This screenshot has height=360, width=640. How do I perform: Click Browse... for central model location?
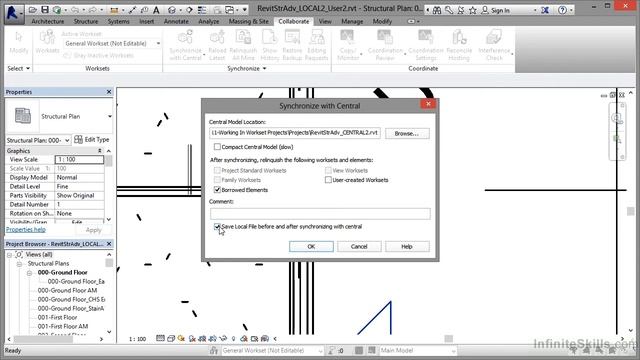click(407, 133)
